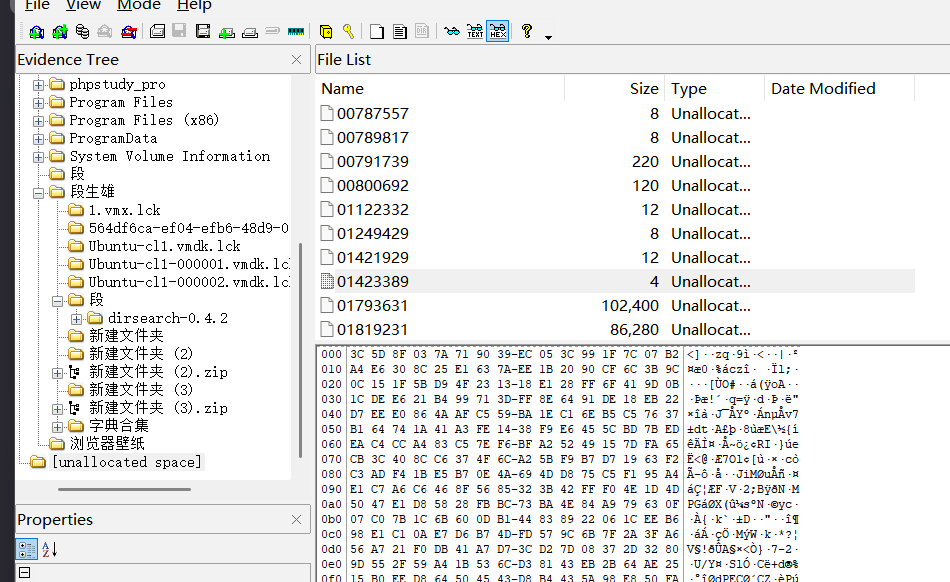Switch to automatic file view (glasses icon)

(451, 31)
